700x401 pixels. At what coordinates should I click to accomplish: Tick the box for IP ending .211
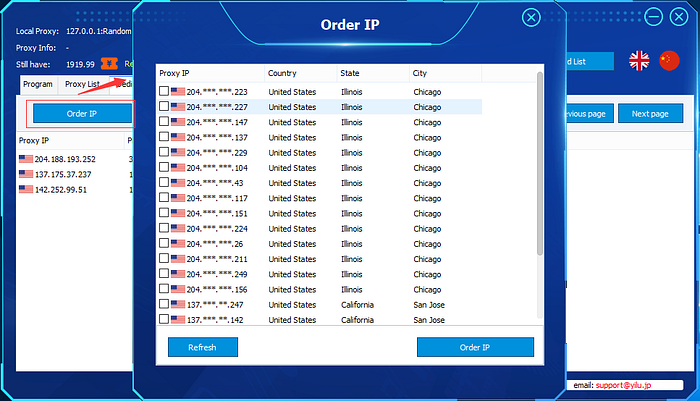(164, 258)
